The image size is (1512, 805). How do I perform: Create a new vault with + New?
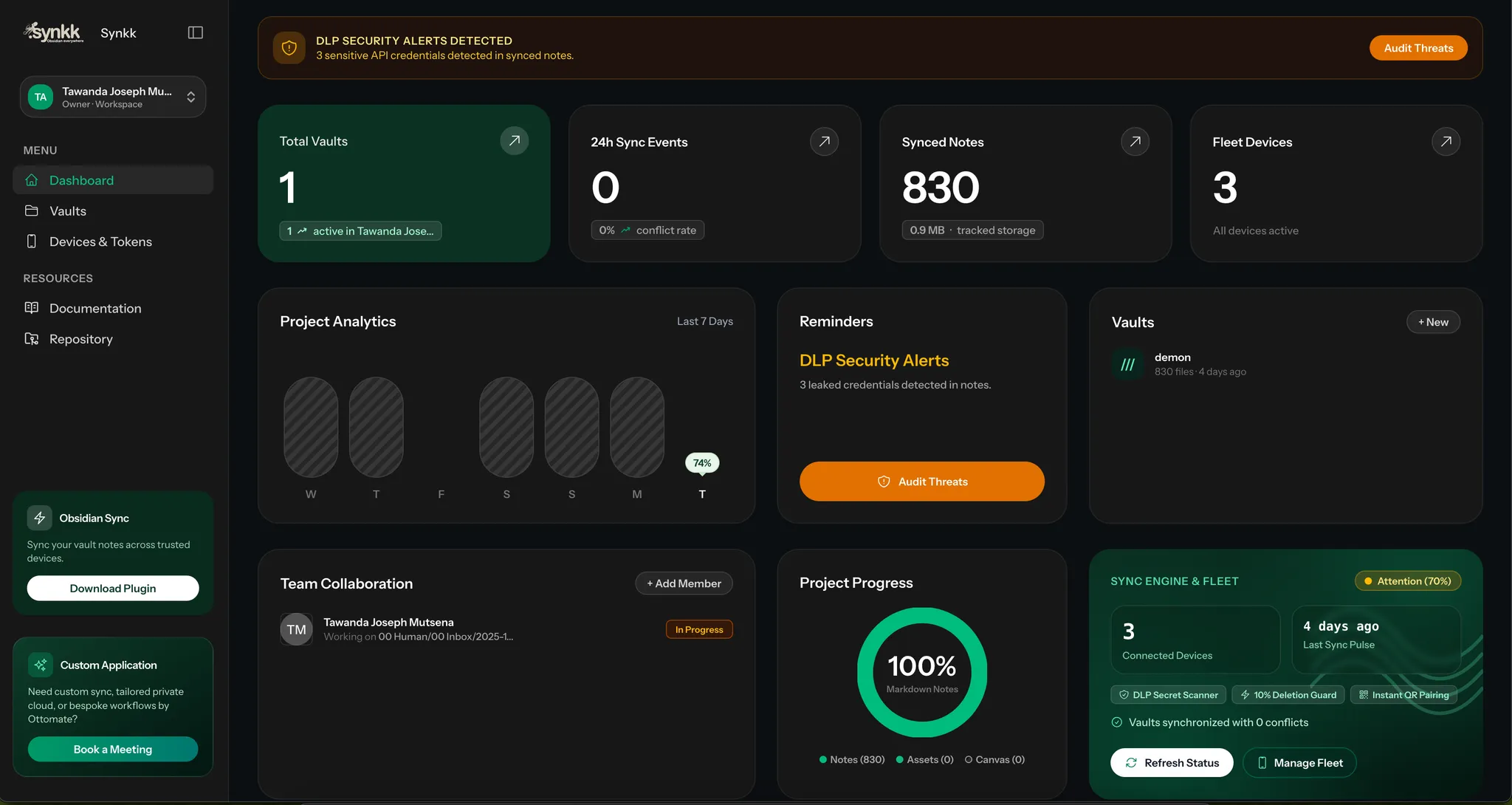[x=1433, y=322]
